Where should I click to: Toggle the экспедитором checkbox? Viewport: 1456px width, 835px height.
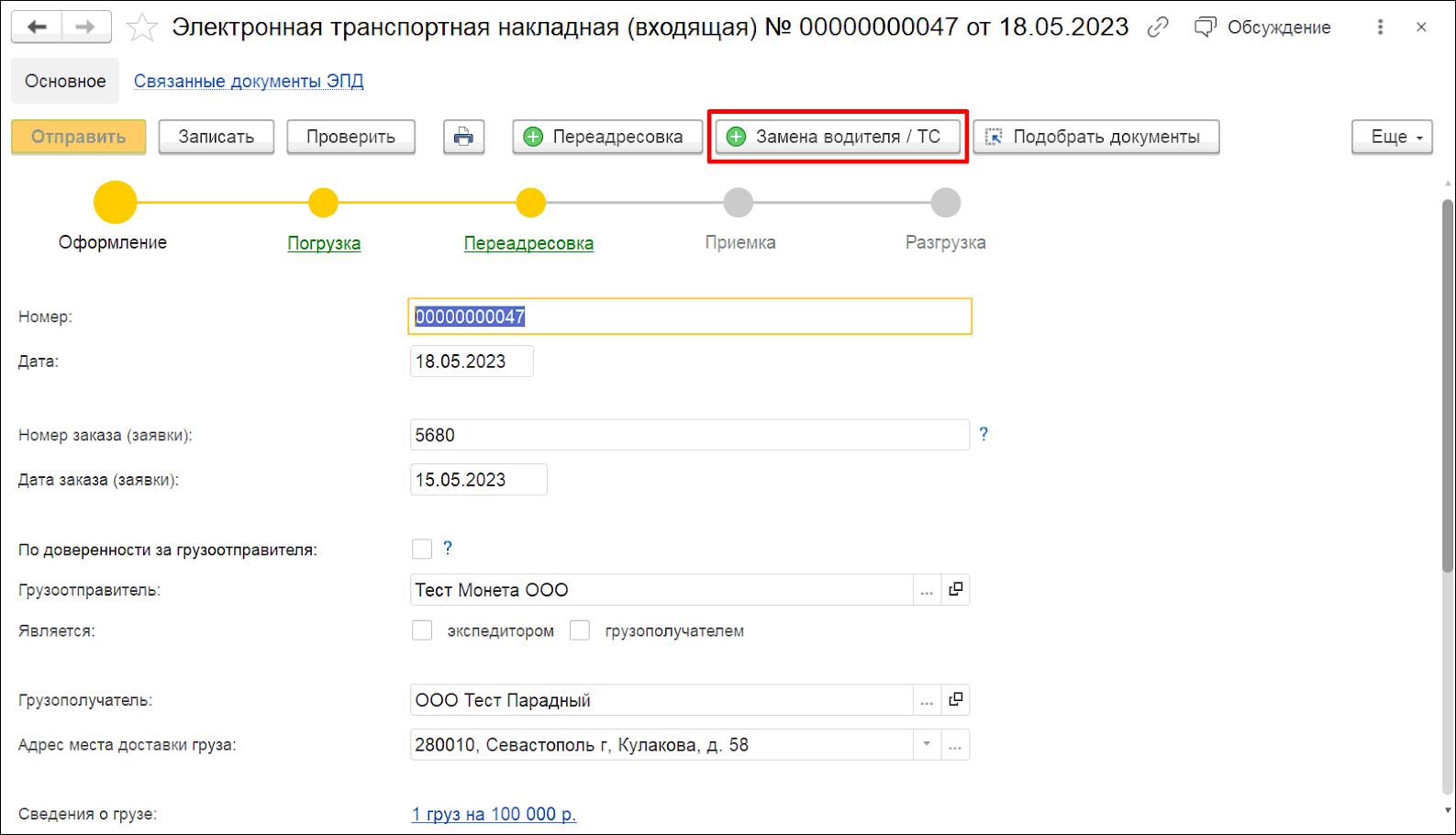point(422,630)
